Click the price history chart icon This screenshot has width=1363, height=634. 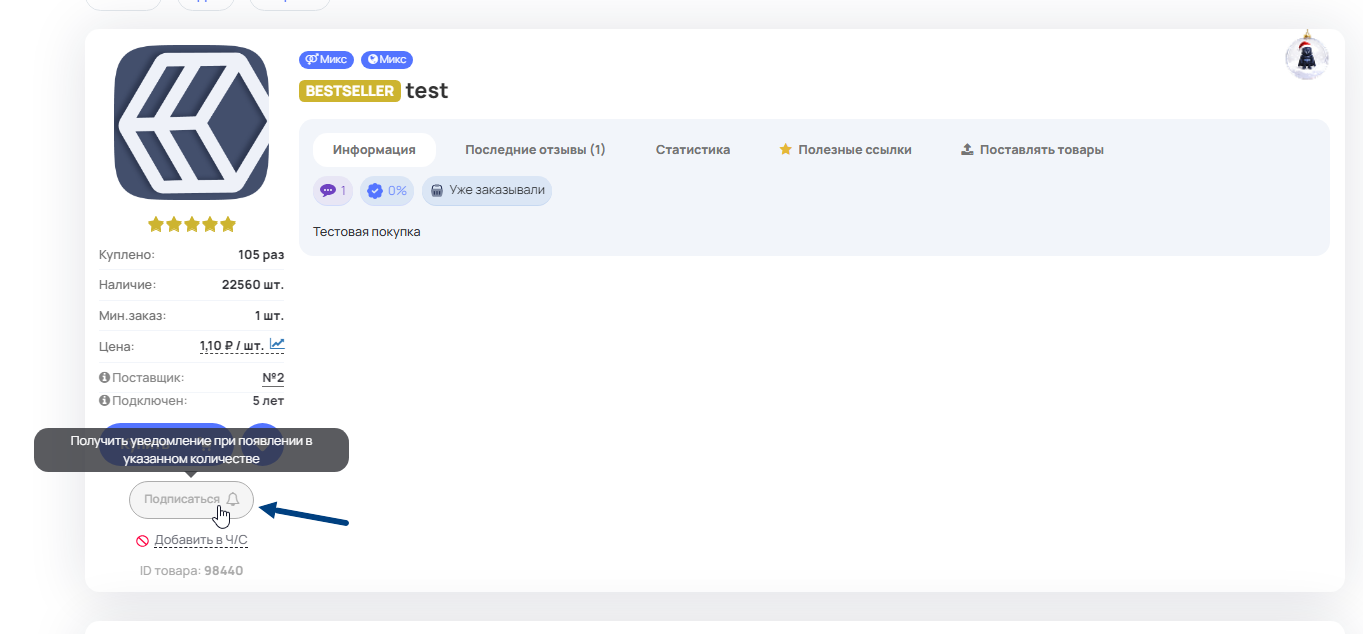click(x=277, y=345)
